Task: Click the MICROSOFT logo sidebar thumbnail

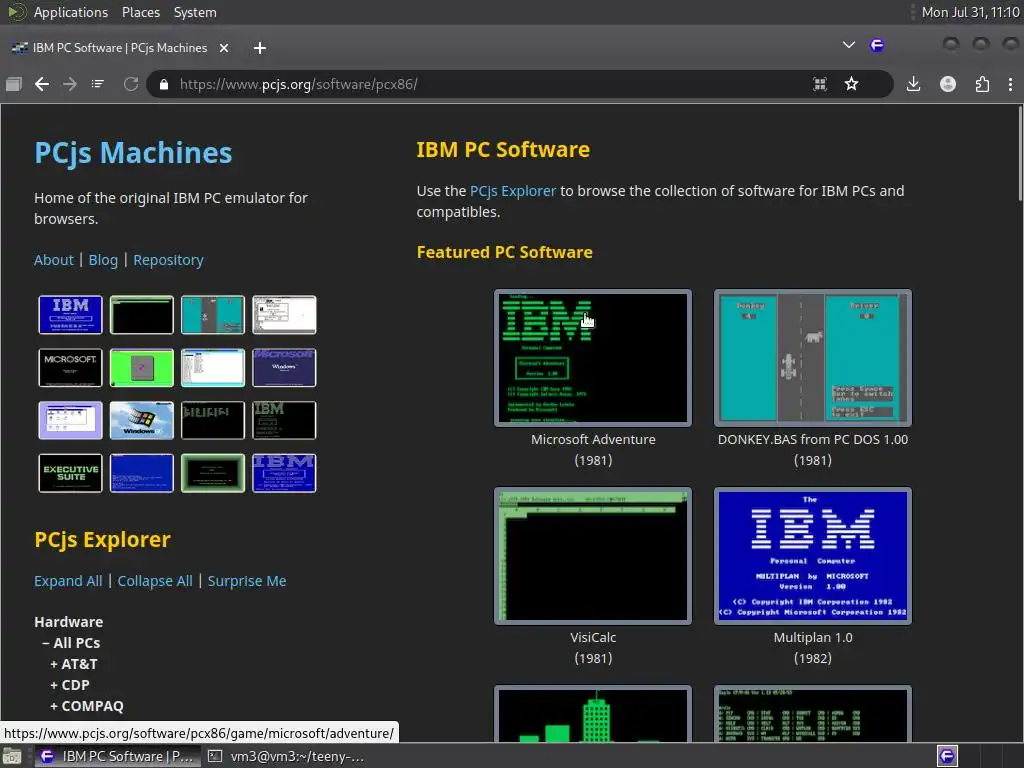Action: 71,367
